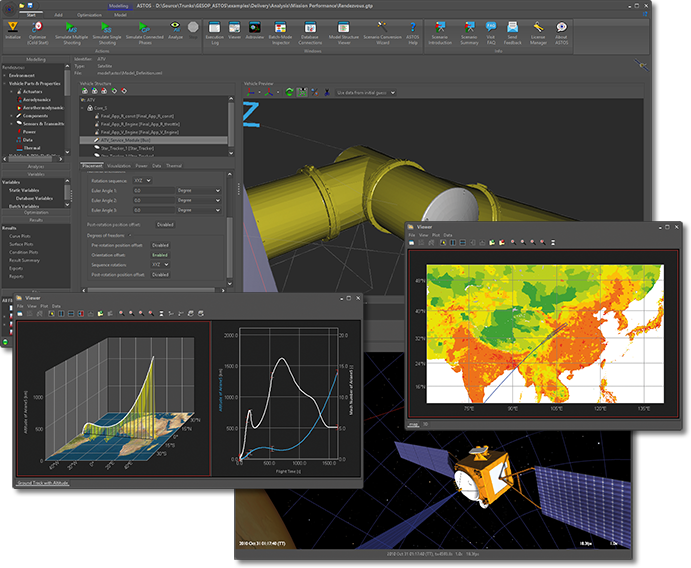Click the Vehicle Structure list vertical scrollbar

231,126
